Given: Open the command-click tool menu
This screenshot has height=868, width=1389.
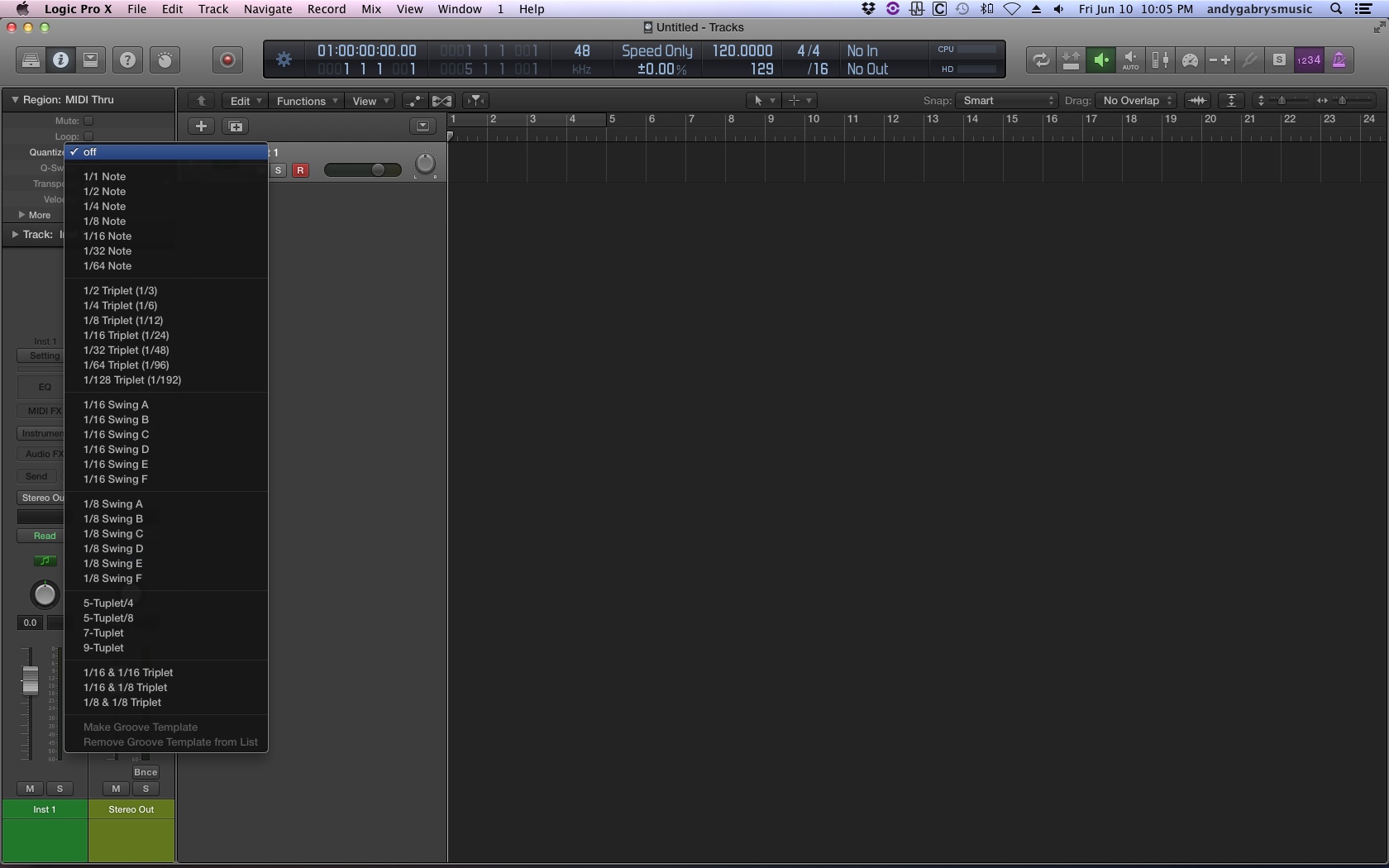Looking at the screenshot, I should click(800, 101).
